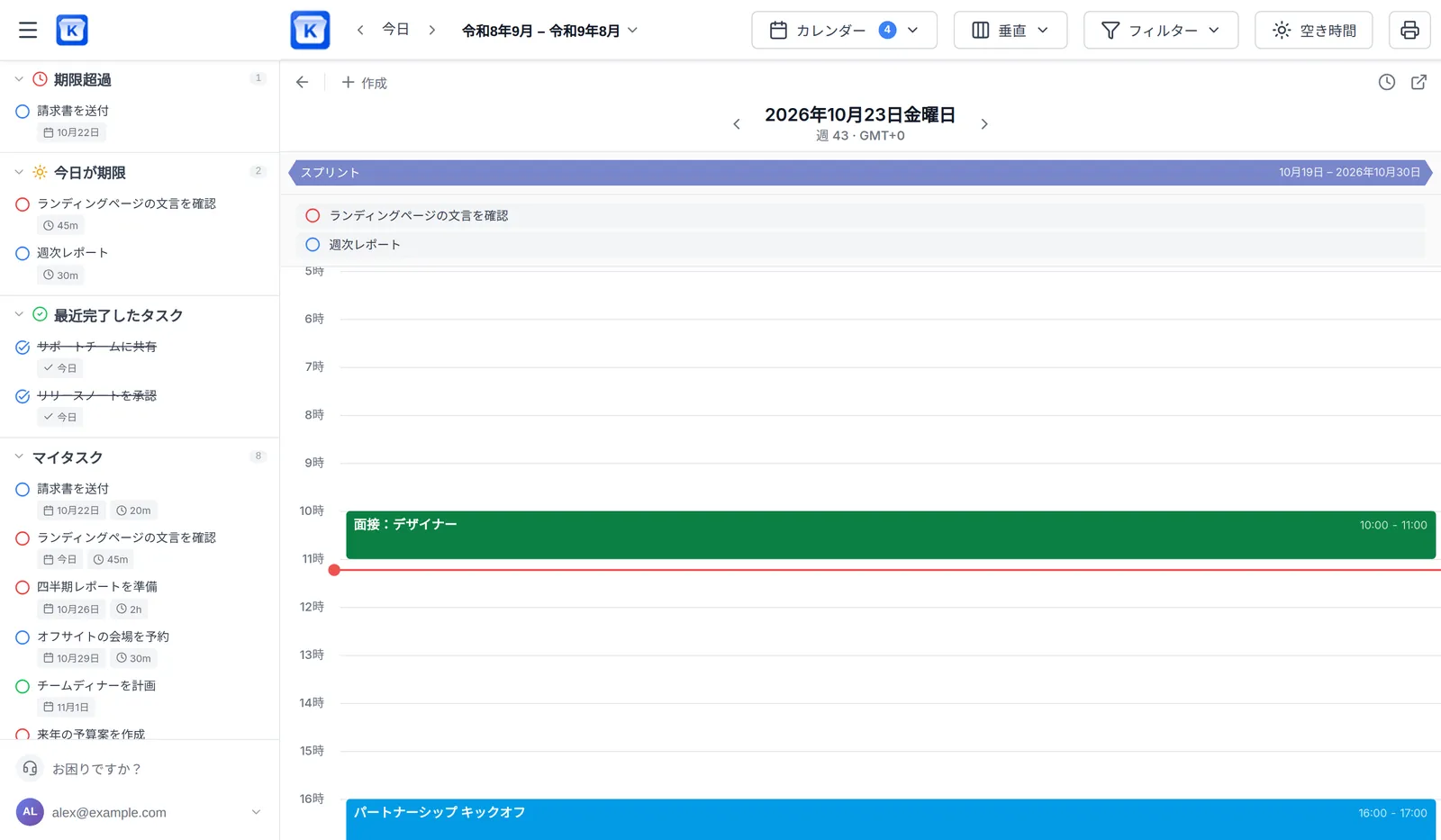Click 週次レポート in day view

point(365,245)
